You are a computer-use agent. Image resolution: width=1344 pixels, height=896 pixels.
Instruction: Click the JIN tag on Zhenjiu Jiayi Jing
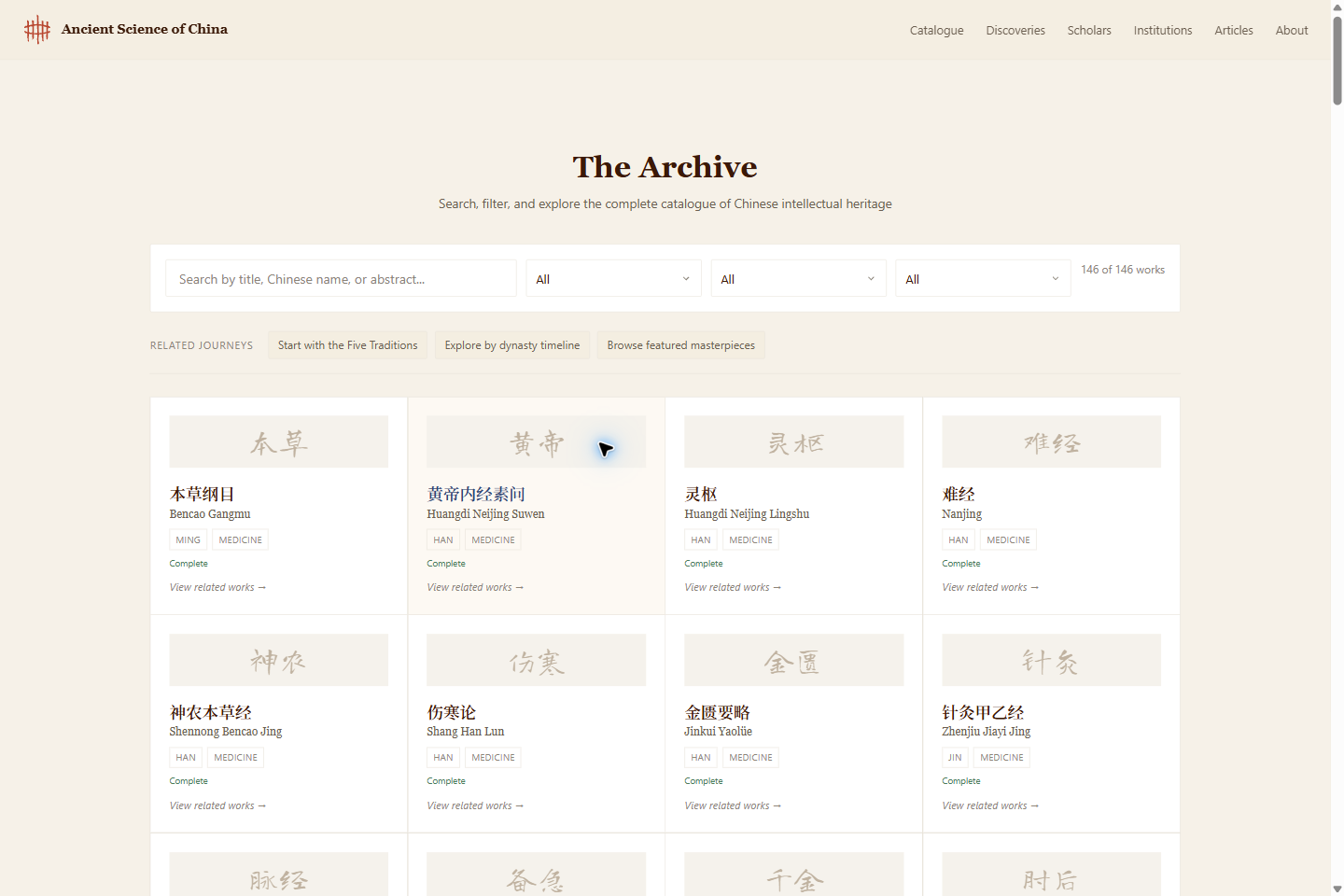[955, 757]
